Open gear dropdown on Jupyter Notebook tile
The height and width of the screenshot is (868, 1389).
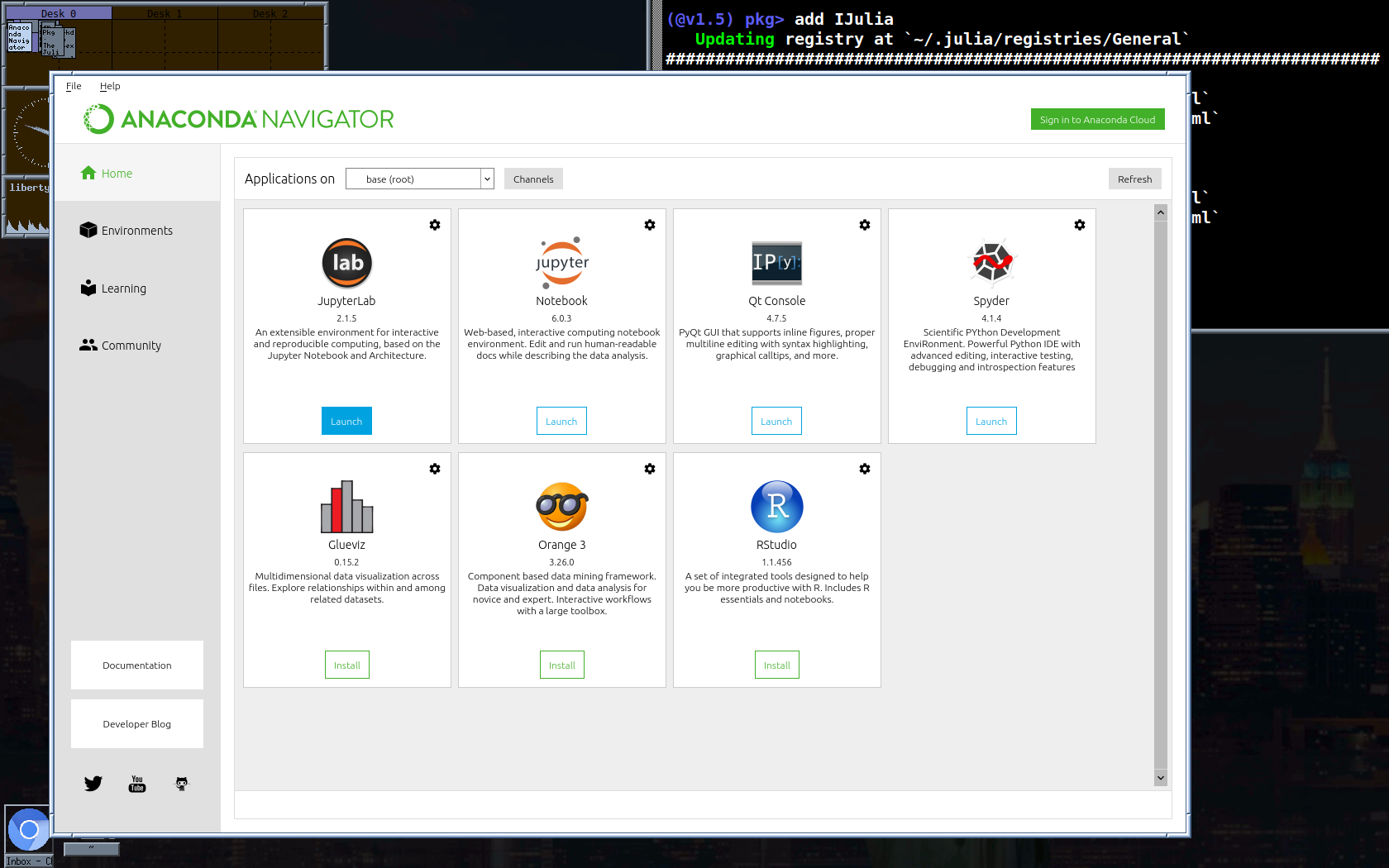tap(650, 225)
